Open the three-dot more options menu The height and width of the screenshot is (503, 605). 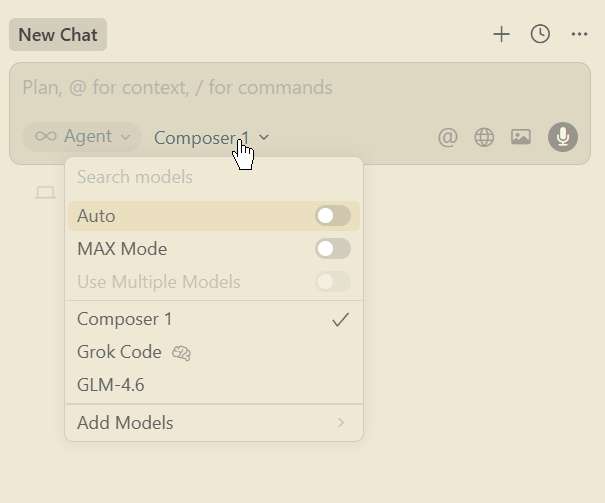[579, 34]
